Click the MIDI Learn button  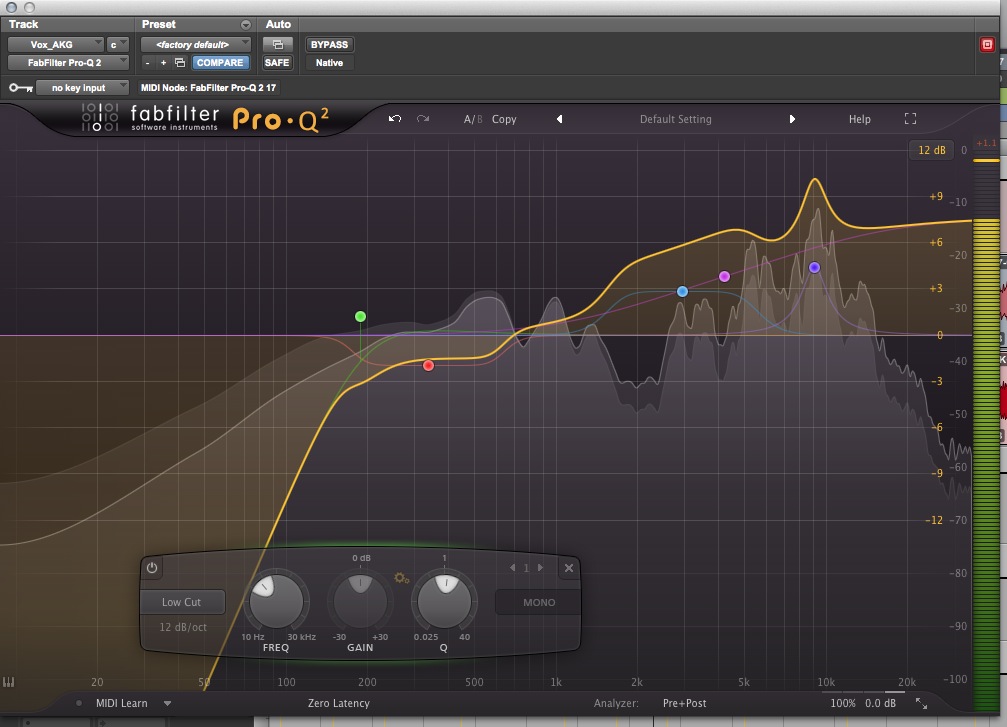(x=121, y=703)
